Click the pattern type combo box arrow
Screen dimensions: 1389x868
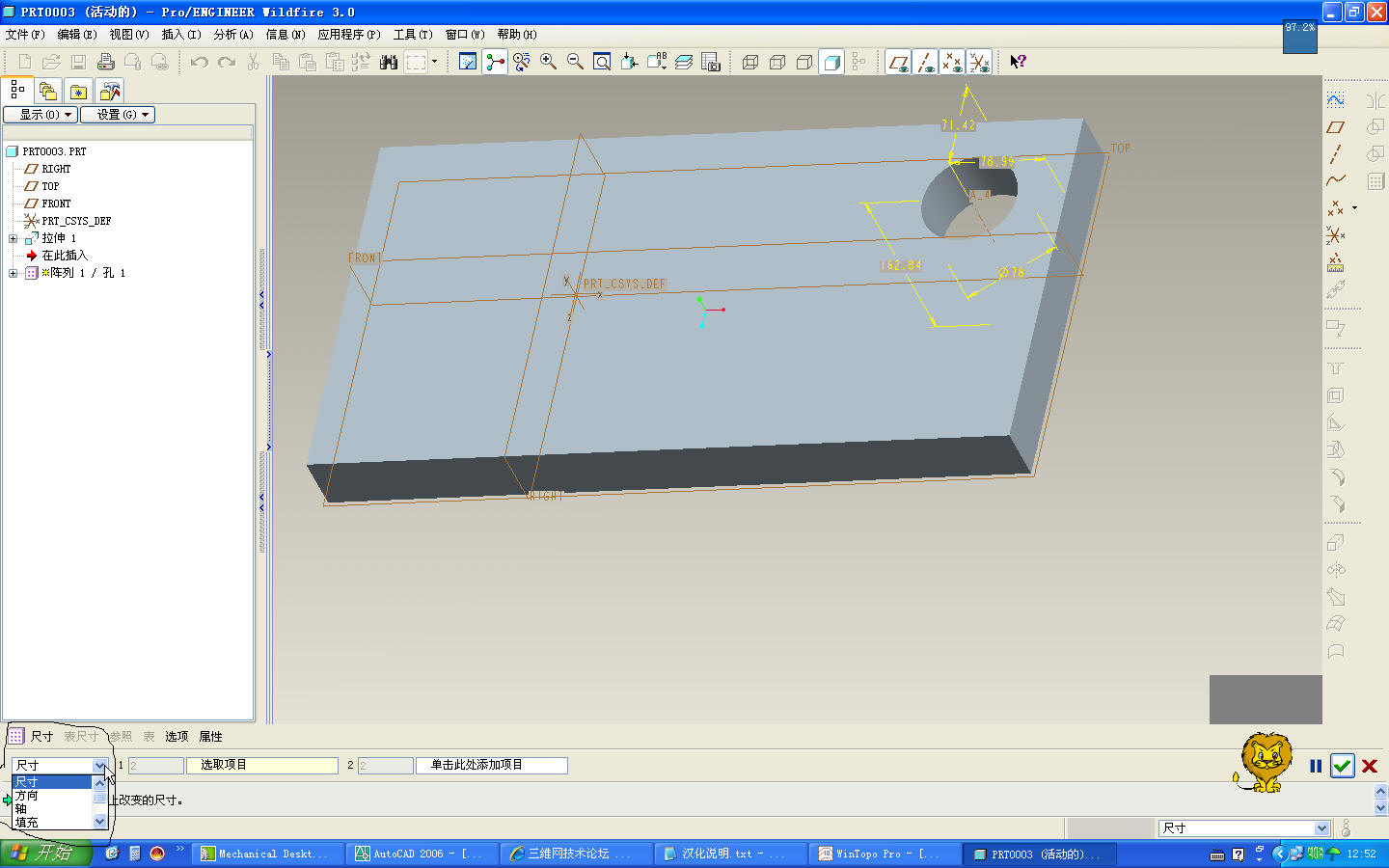coord(100,766)
